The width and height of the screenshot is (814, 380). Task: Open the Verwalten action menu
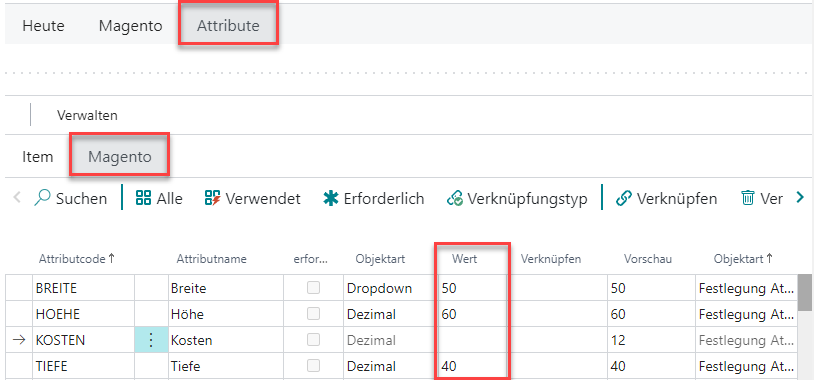(87, 115)
